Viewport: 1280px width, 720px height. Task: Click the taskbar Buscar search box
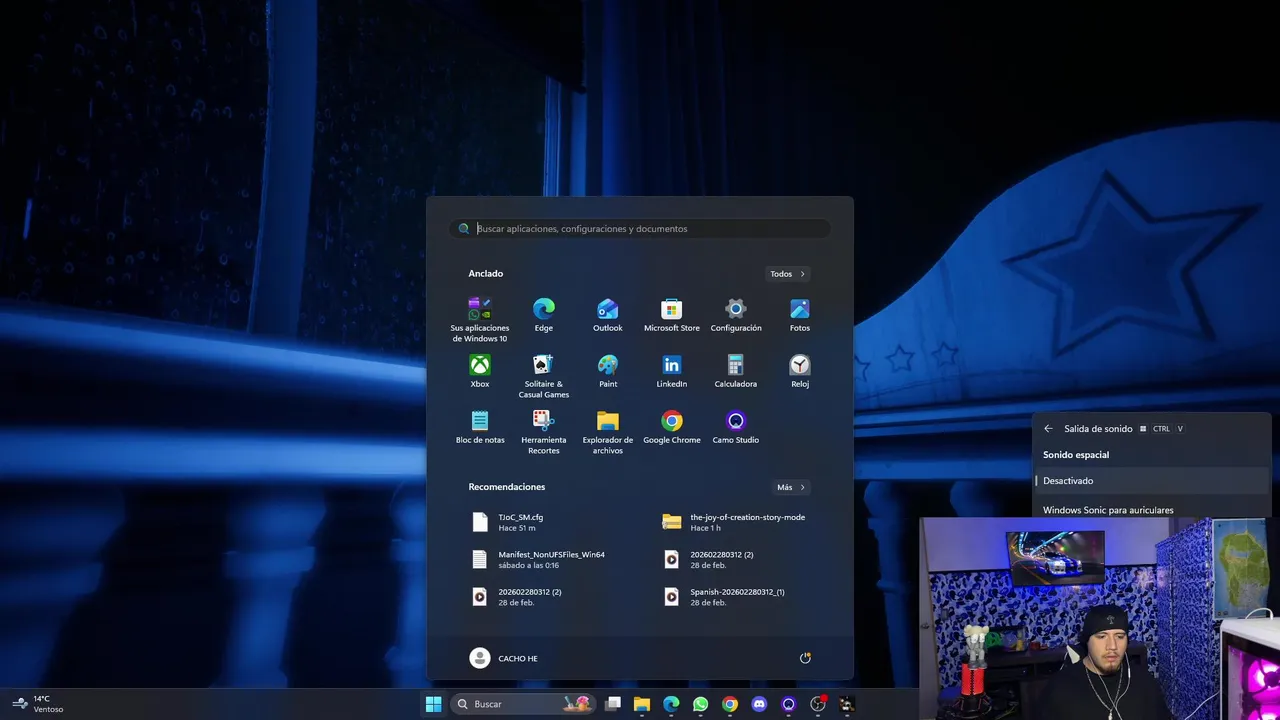[523, 704]
